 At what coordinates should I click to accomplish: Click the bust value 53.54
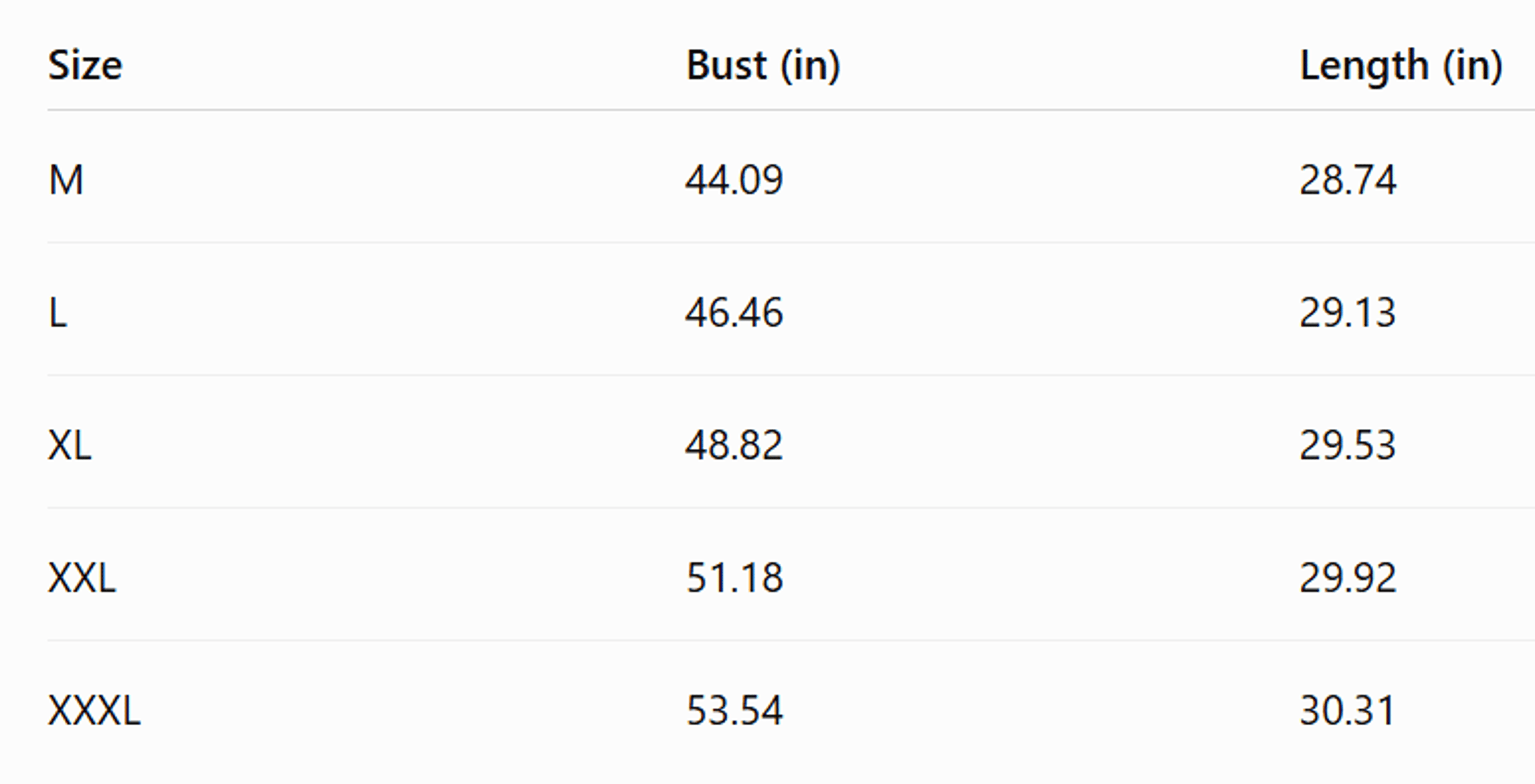click(x=735, y=710)
